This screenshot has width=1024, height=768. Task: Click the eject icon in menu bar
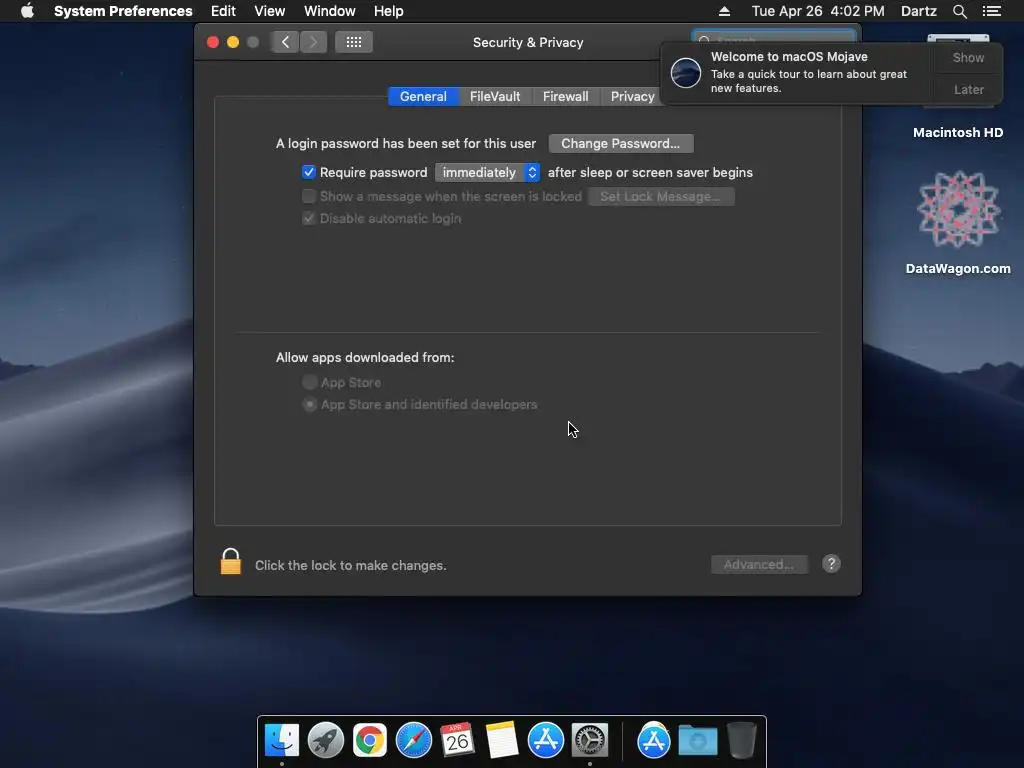point(724,11)
